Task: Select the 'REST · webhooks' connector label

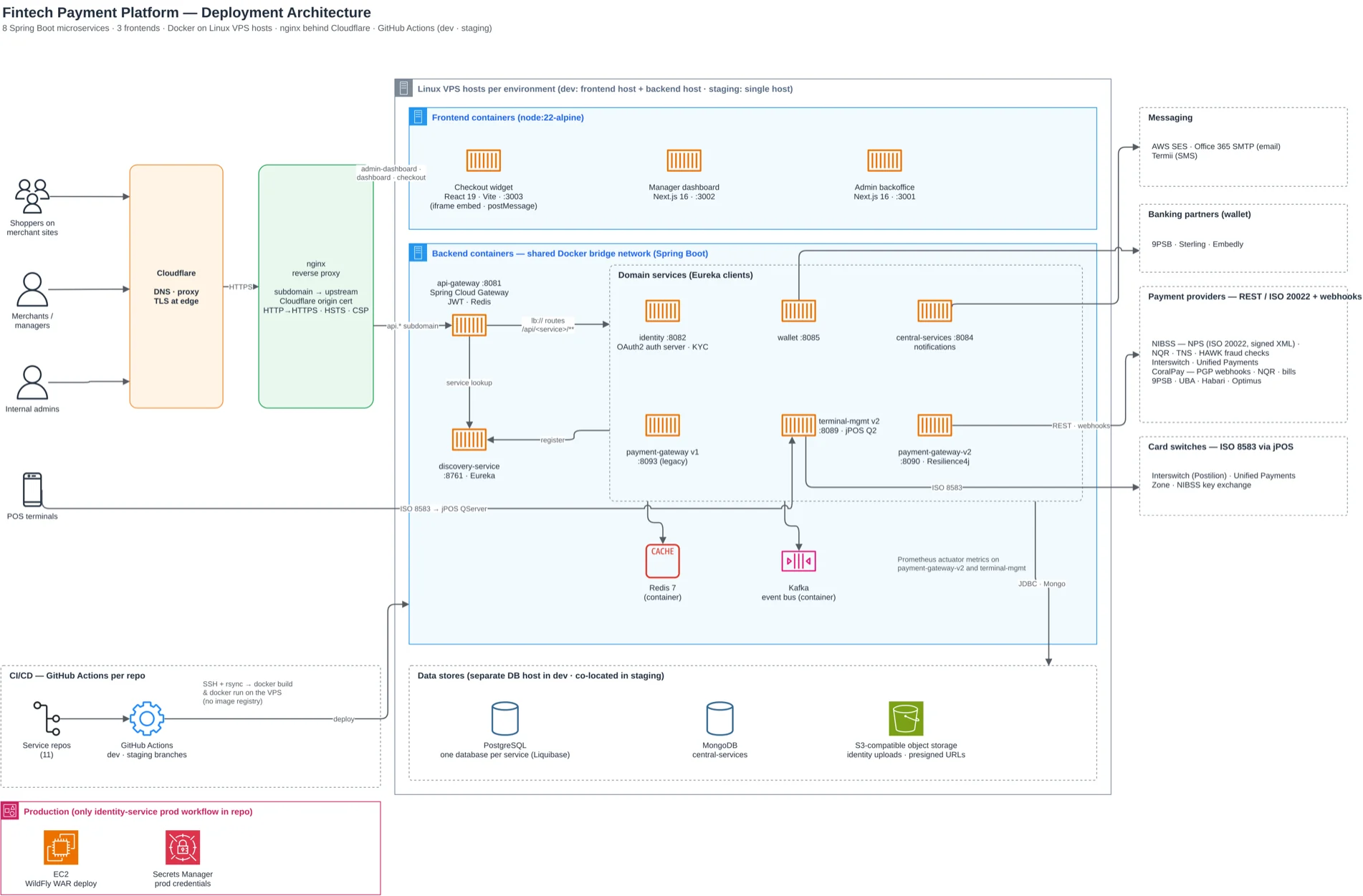Action: coord(1081,425)
